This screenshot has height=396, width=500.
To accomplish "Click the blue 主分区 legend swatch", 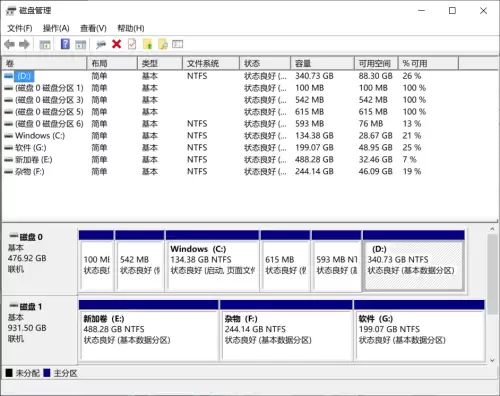I will 47,373.
